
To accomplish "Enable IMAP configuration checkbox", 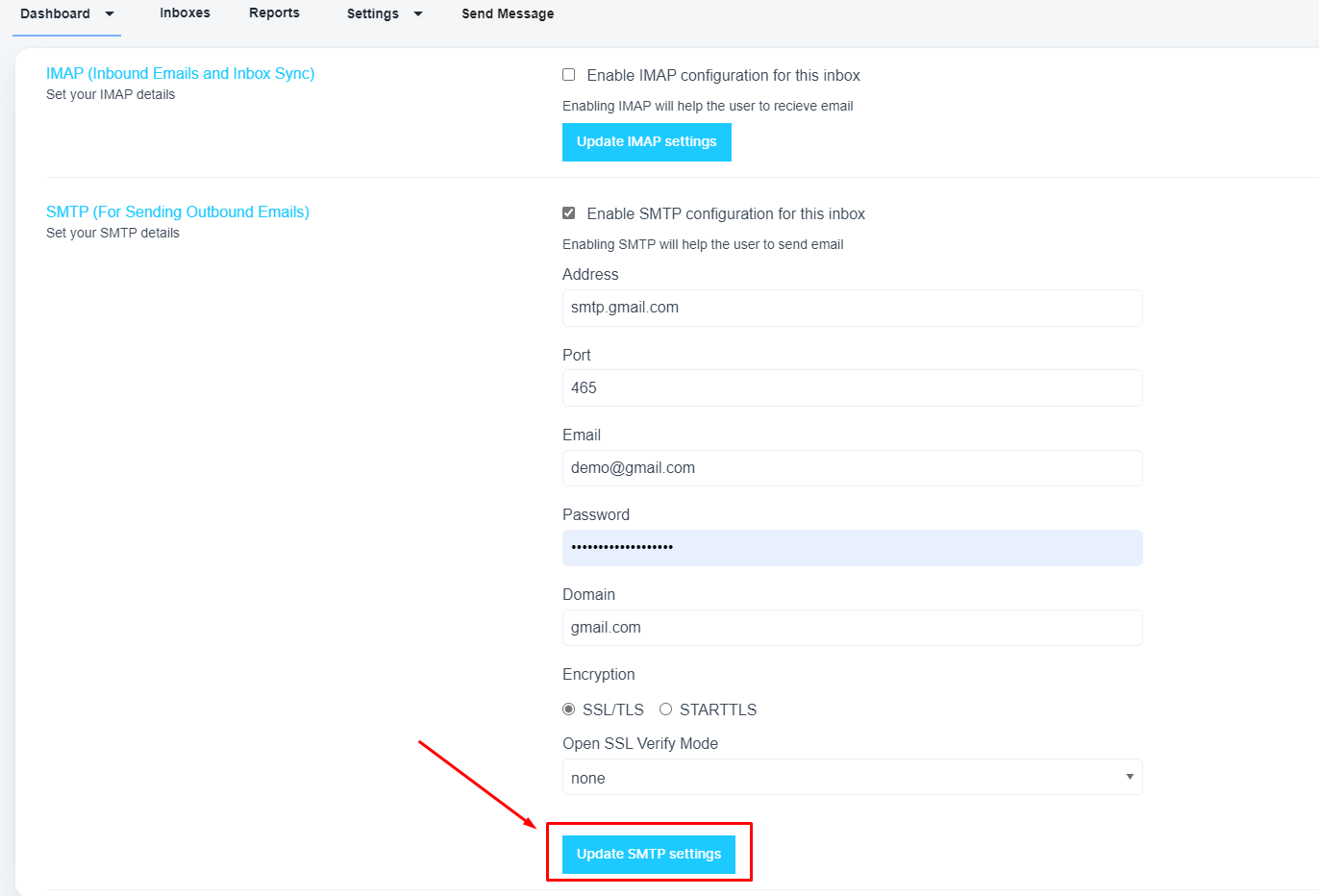I will (569, 75).
